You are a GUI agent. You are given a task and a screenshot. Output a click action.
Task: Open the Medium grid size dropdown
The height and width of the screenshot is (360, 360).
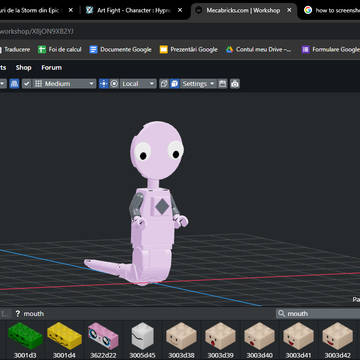click(64, 84)
